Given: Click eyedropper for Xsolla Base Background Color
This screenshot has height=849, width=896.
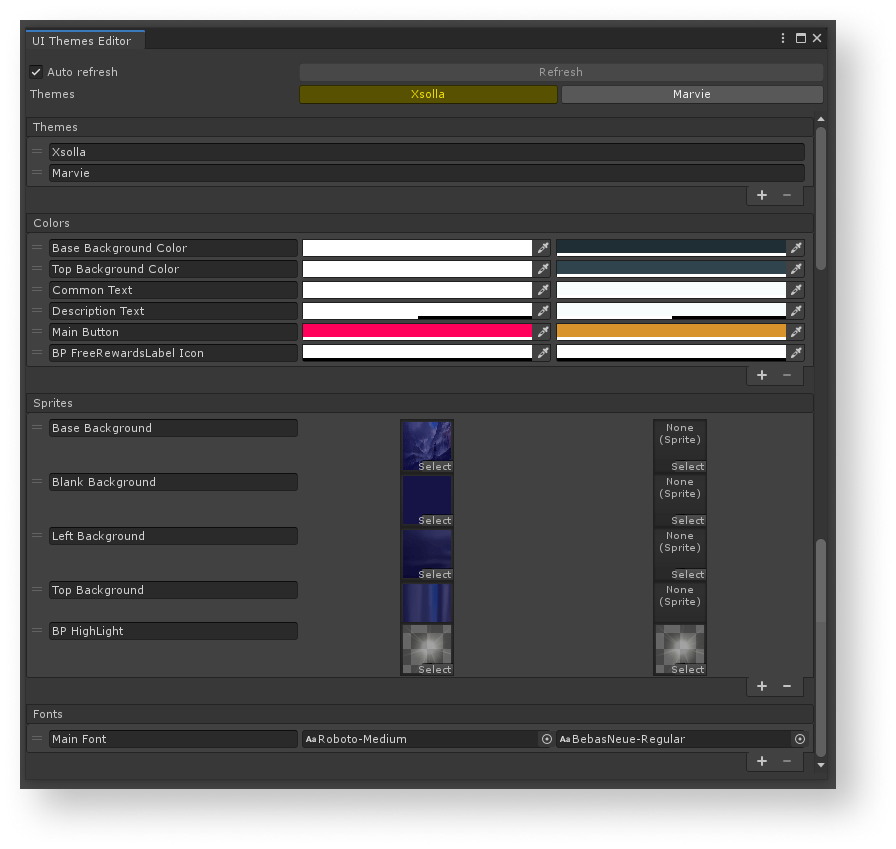Looking at the screenshot, I should (543, 248).
